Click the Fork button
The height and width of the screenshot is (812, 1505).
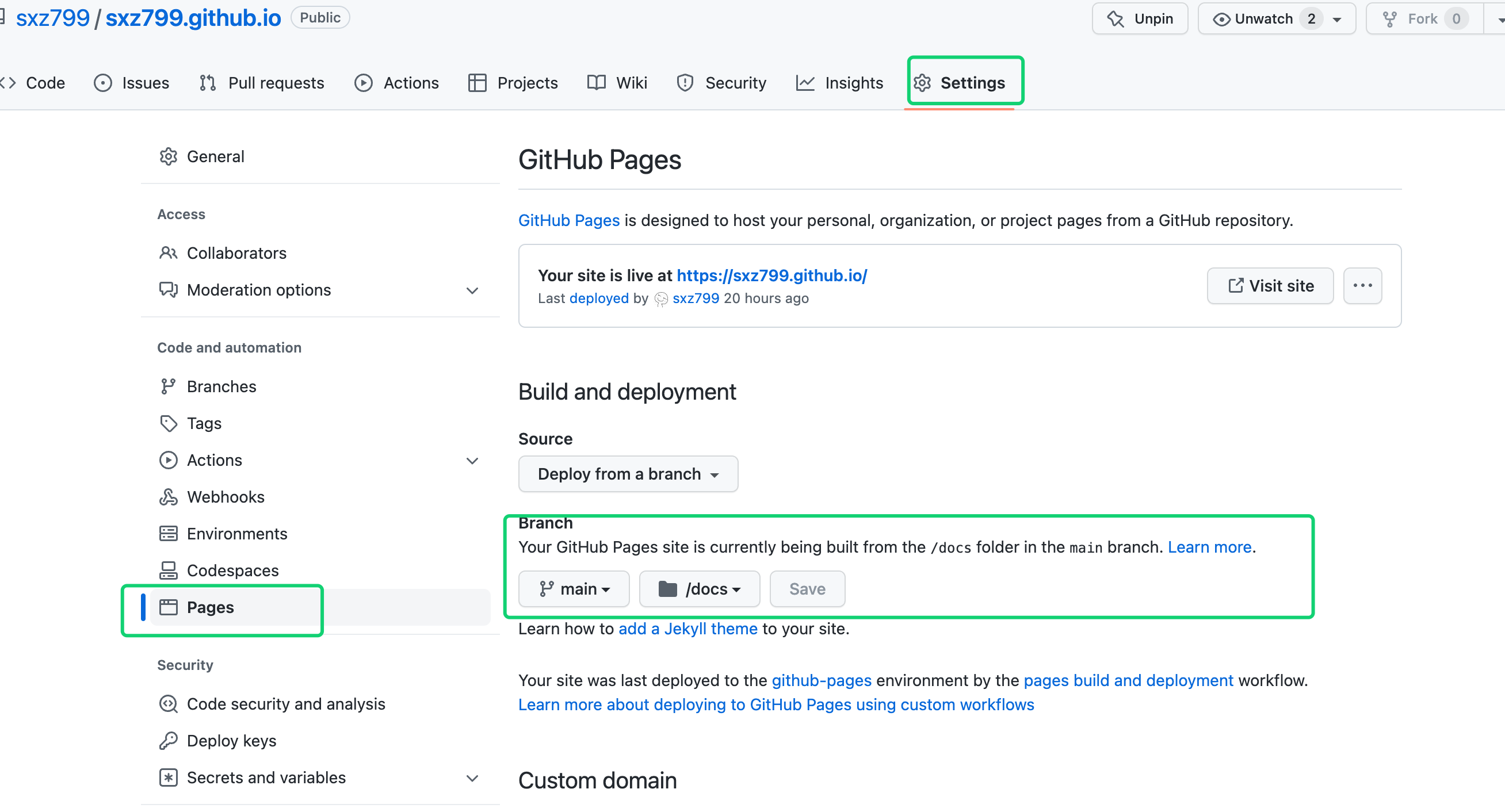pos(1424,19)
